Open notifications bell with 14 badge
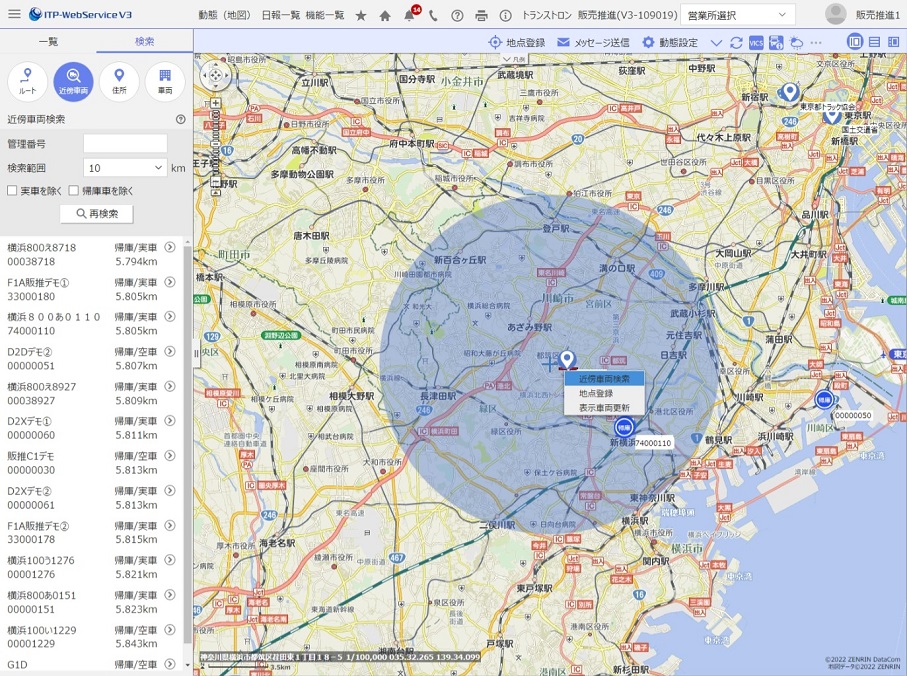 pos(410,14)
